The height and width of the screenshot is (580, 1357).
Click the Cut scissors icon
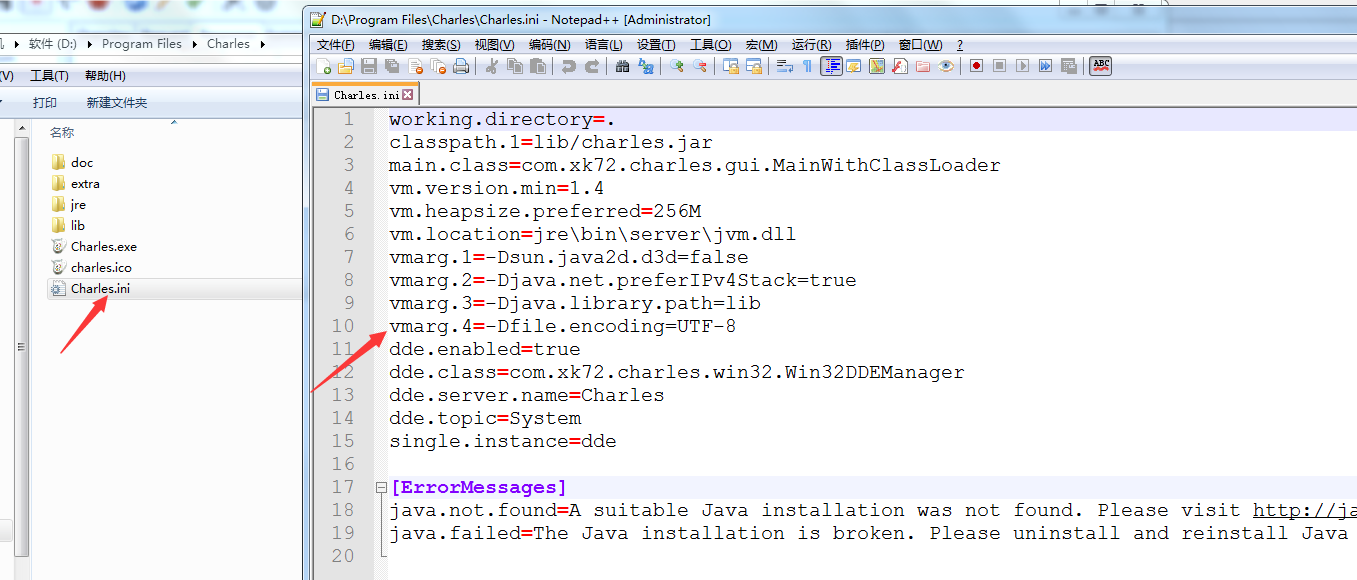[492, 66]
